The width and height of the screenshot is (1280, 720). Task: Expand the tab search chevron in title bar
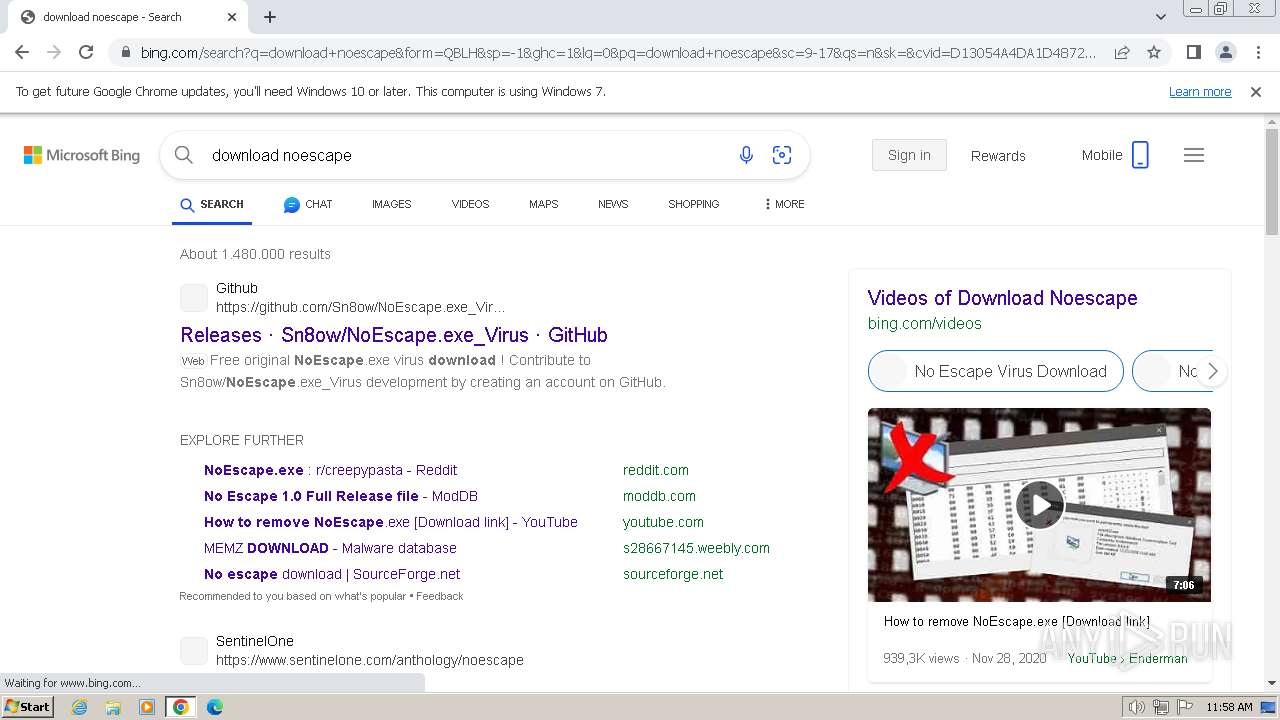point(1160,16)
